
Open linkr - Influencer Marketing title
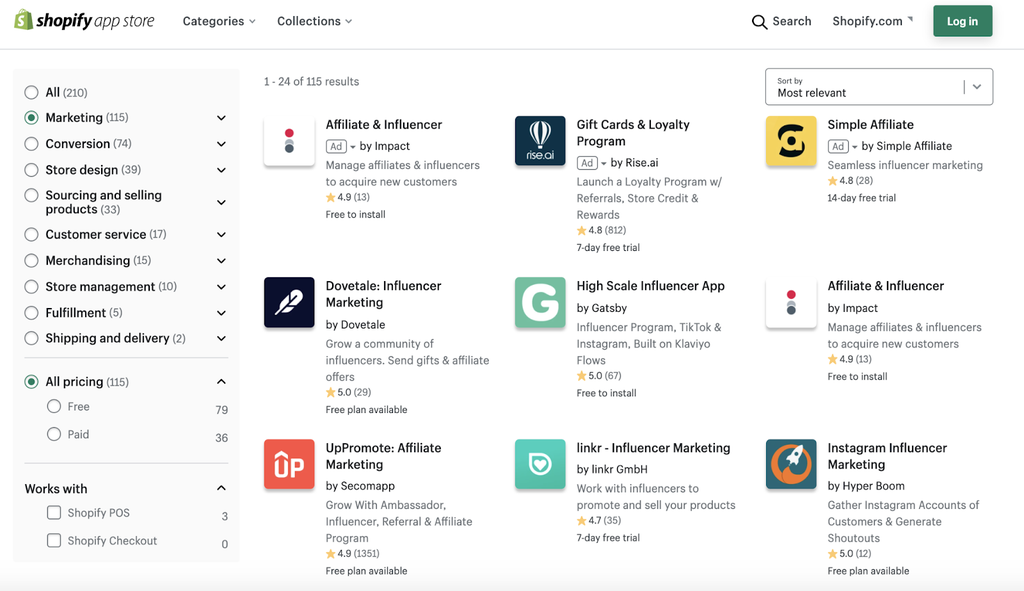653,448
